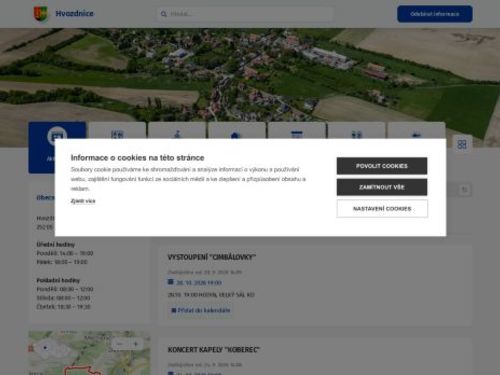The image size is (500, 375).
Task: Click Přidat do kalendáře link
Action: tap(201, 310)
